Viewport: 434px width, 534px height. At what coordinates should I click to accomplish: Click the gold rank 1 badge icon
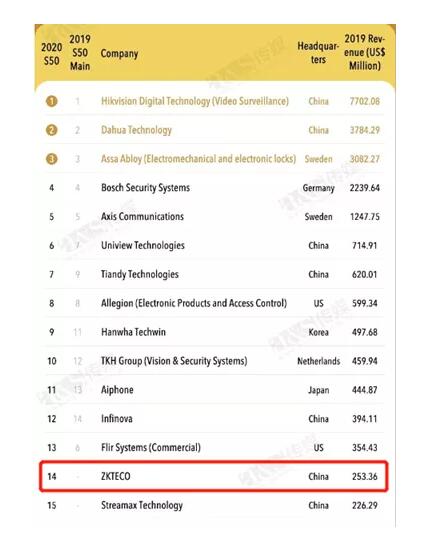tap(51, 101)
